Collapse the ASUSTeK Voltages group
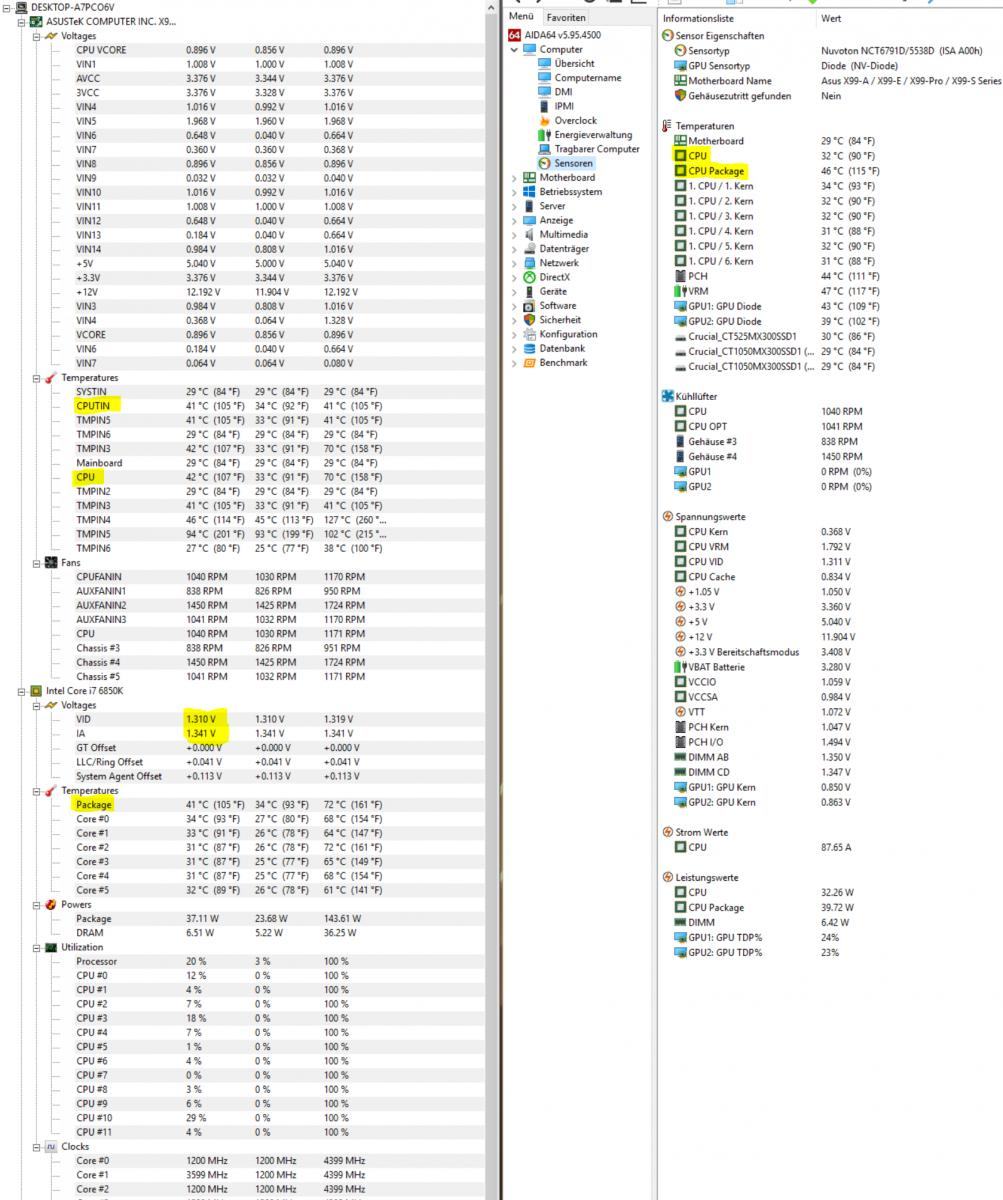The image size is (1003, 1200). 37,36
